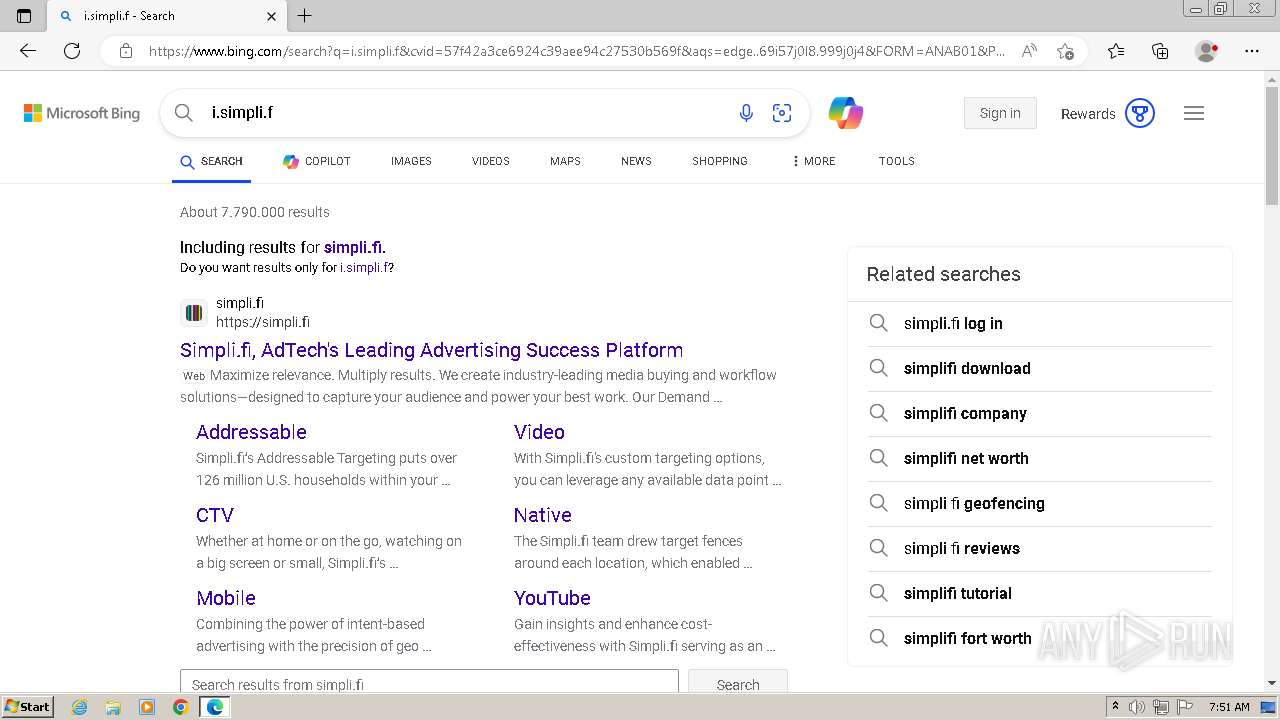Click into the Bing search text box
This screenshot has height=720, width=1280.
coord(465,113)
